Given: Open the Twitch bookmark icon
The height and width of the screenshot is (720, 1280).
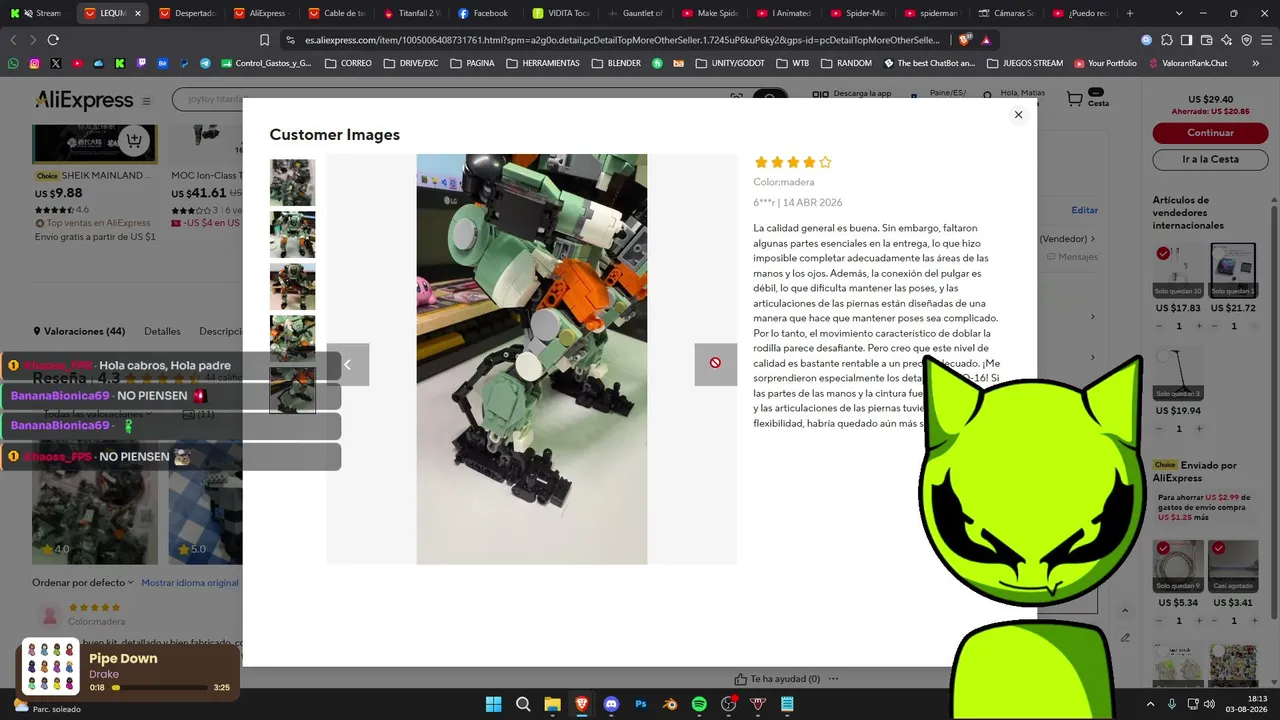Looking at the screenshot, I should click(141, 63).
